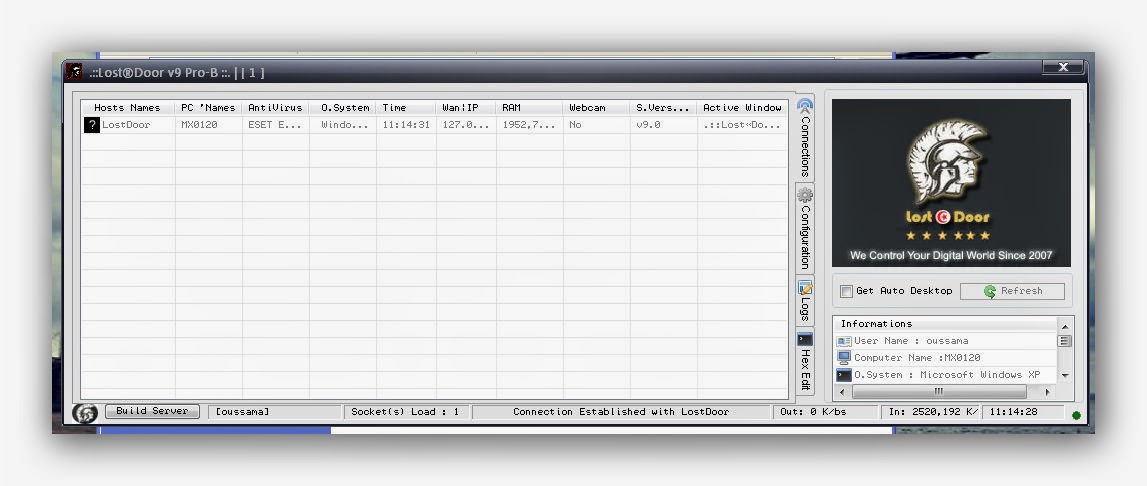Click the S.Vers... column header
Image resolution: width=1147 pixels, height=486 pixels.
click(x=663, y=108)
